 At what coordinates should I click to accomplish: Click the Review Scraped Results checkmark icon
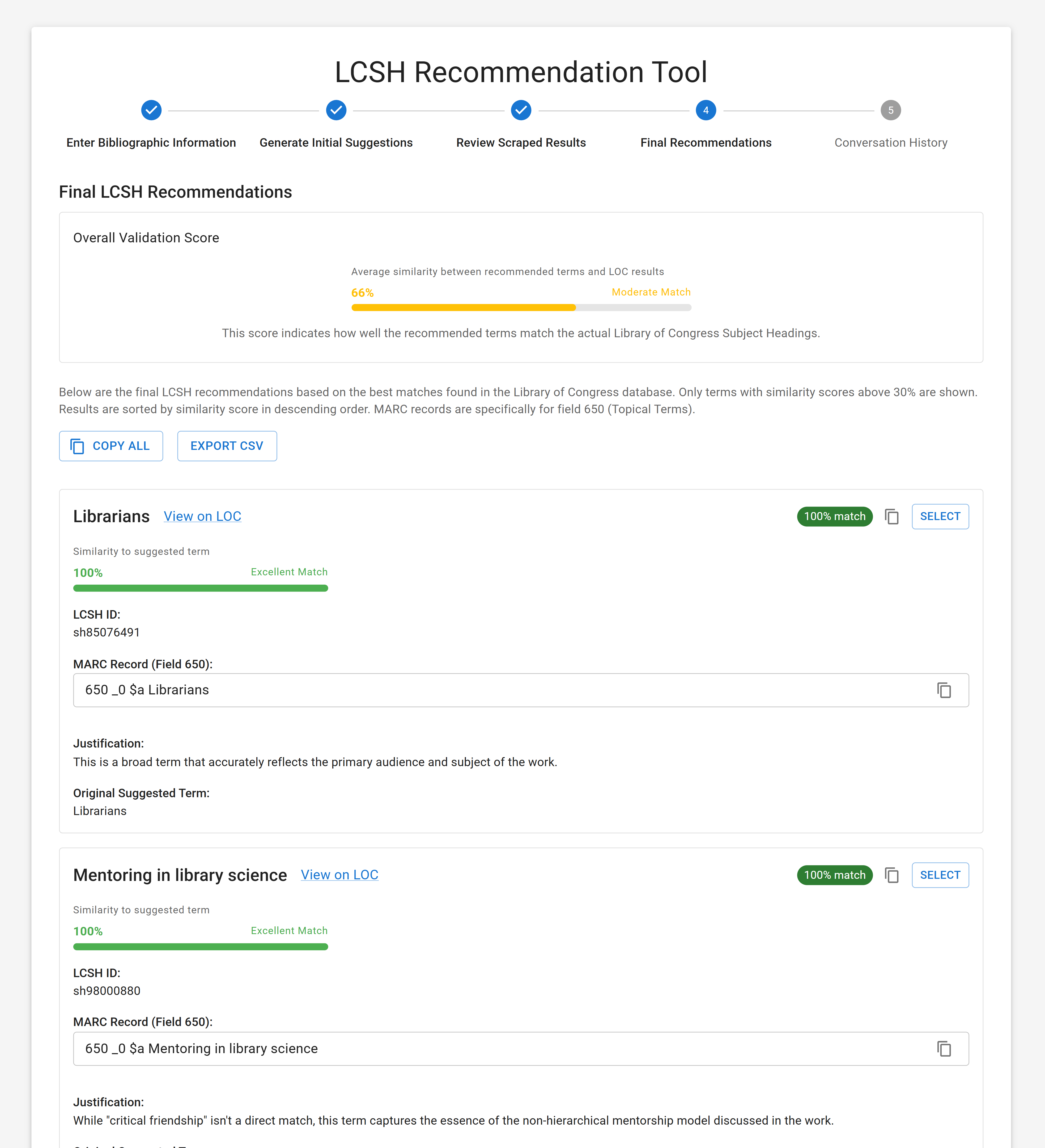[x=521, y=110]
